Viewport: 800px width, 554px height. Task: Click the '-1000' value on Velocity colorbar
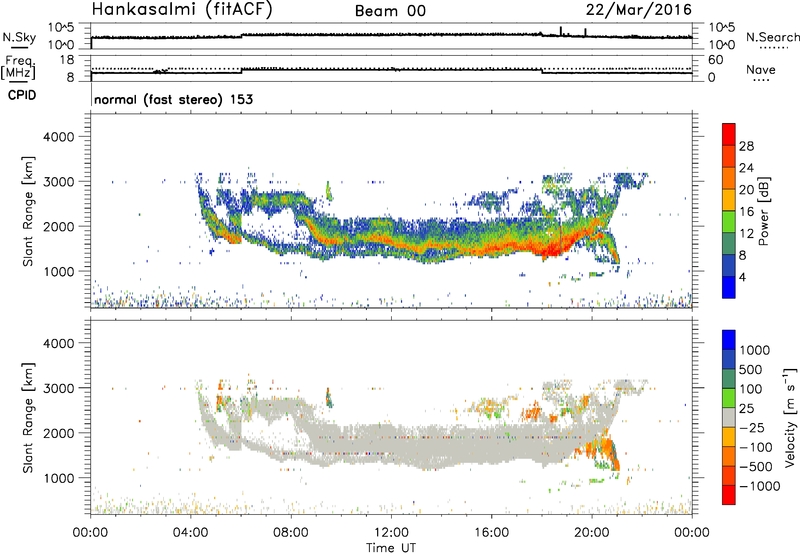pos(759,486)
